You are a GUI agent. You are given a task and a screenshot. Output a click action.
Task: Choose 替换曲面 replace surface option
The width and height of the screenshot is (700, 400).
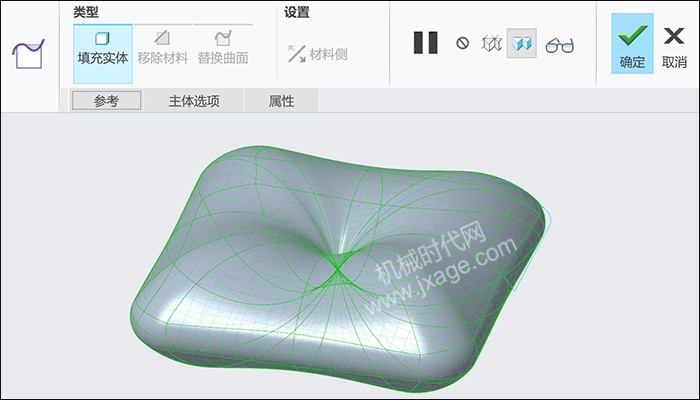[223, 49]
